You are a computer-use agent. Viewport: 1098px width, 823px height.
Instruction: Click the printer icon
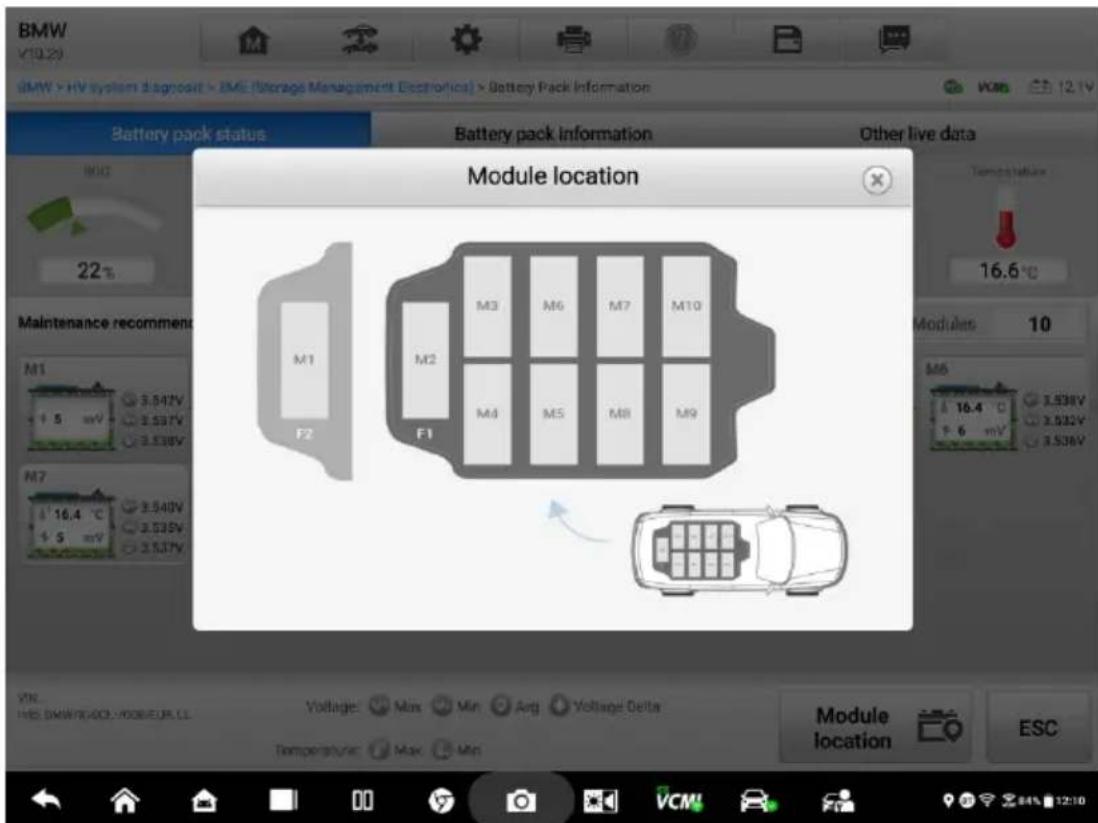[x=574, y=40]
